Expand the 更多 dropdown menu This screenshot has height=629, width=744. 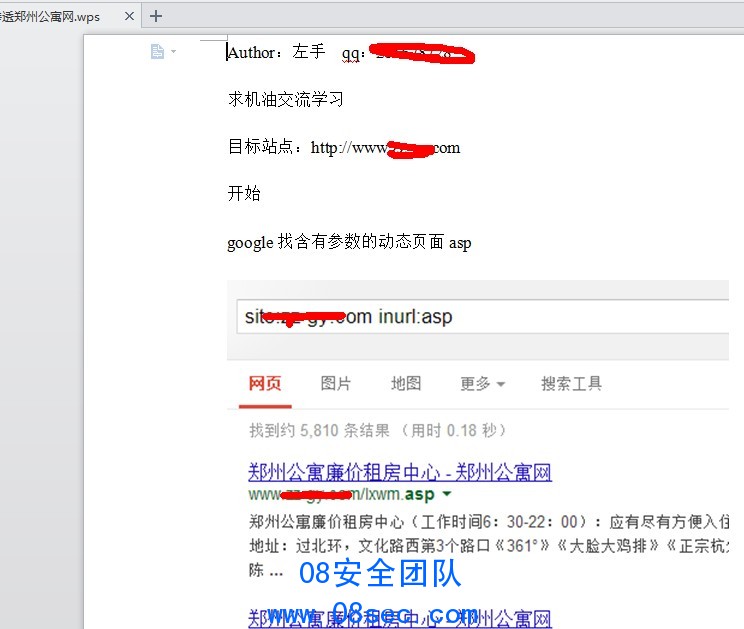click(482, 383)
